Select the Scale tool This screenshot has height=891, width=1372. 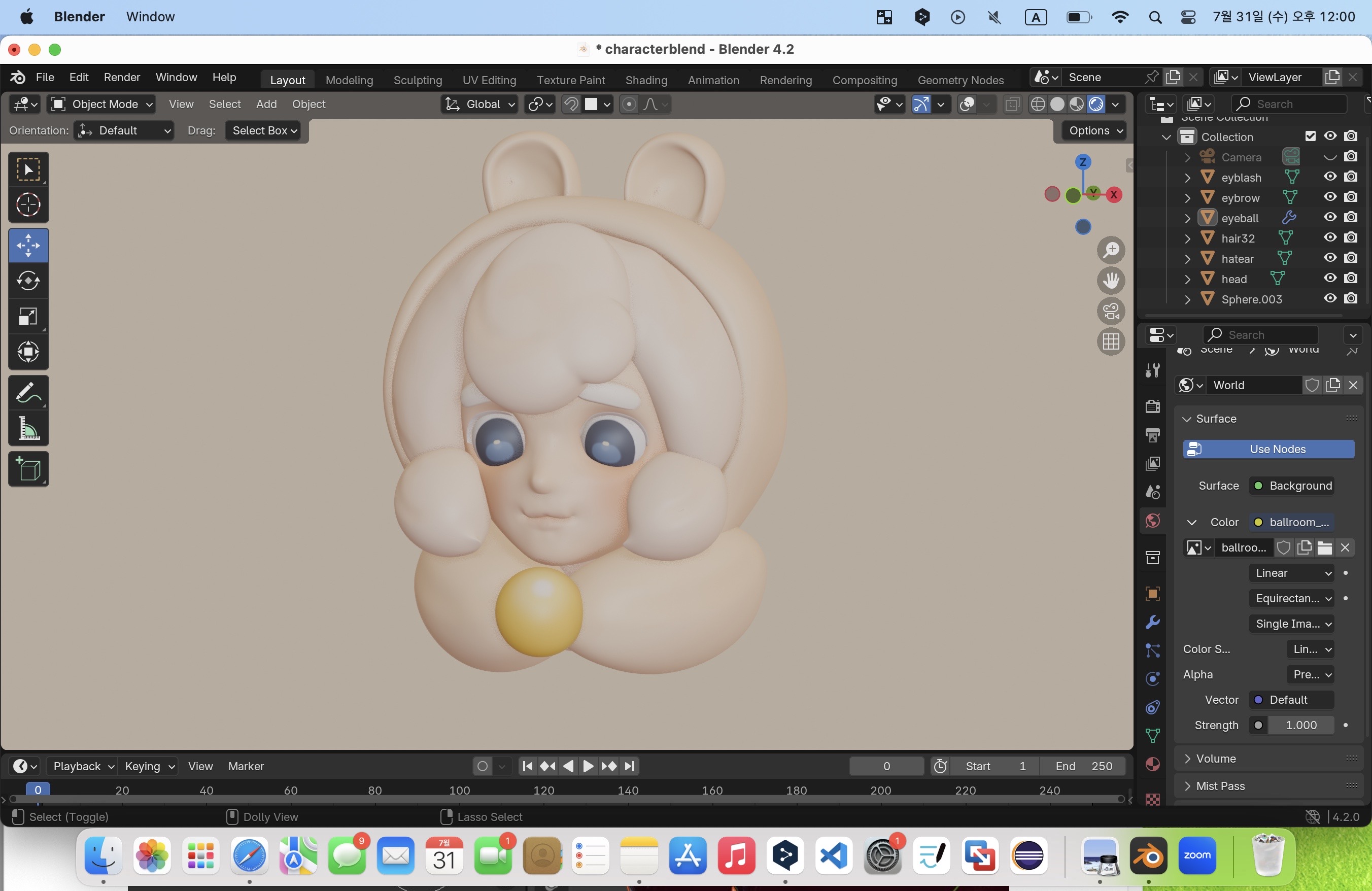(28, 317)
